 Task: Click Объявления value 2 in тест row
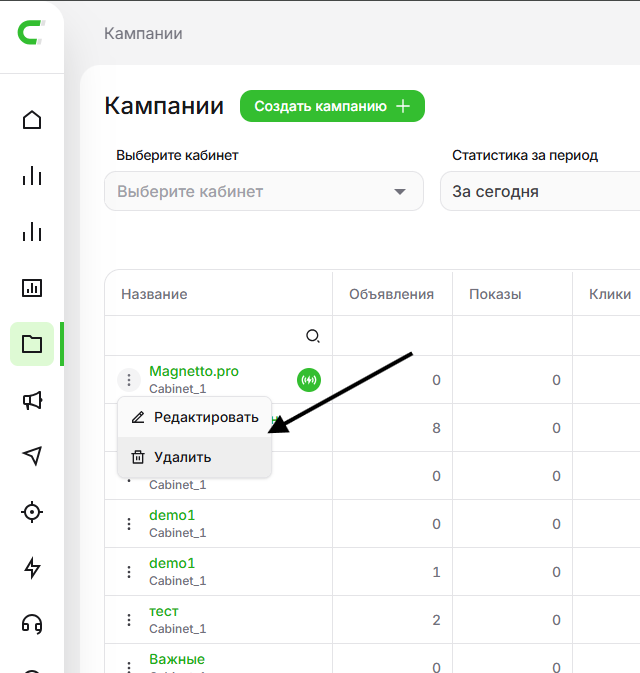point(436,620)
